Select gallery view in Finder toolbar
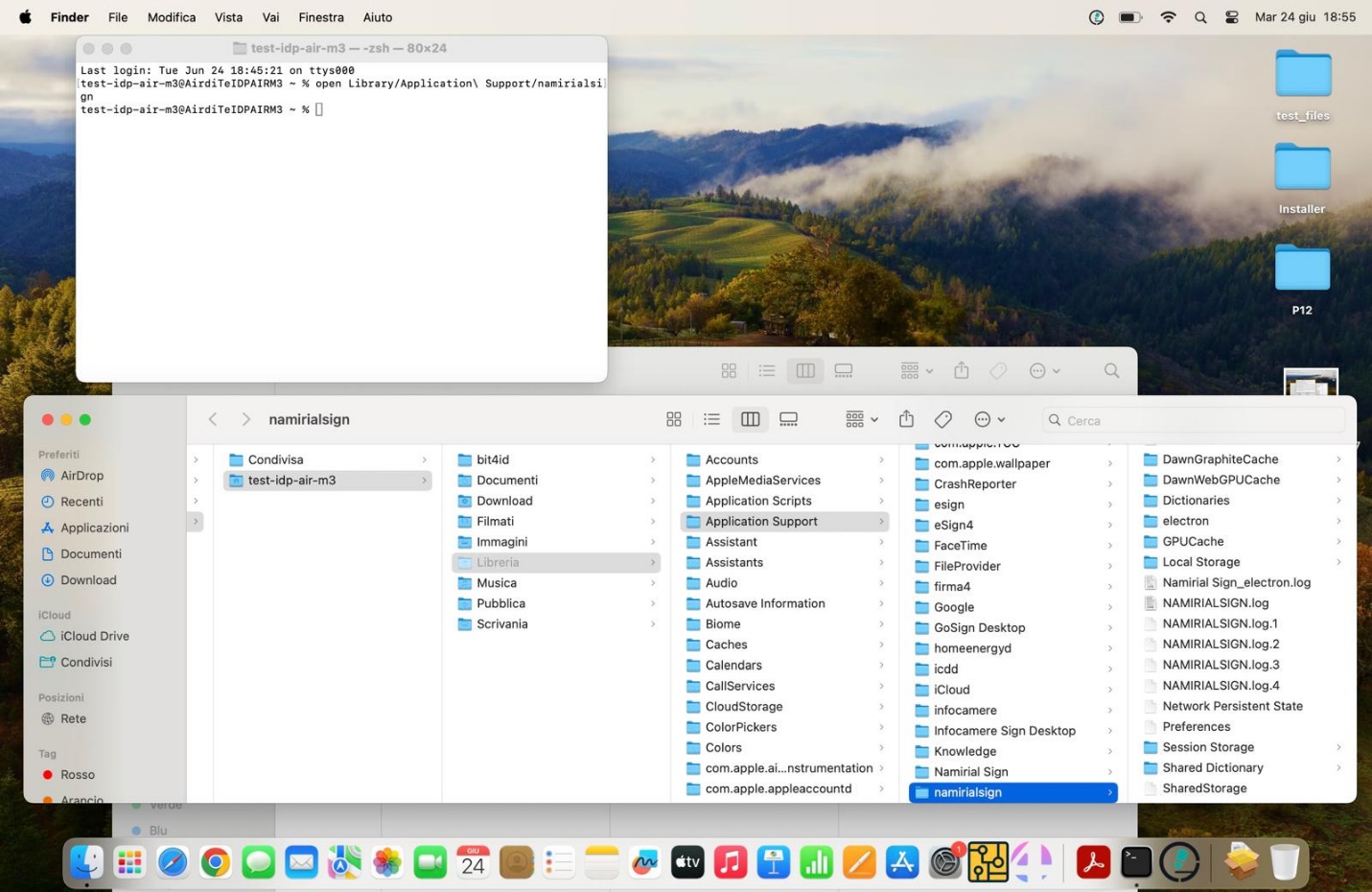This screenshot has width=1372, height=892. point(788,419)
